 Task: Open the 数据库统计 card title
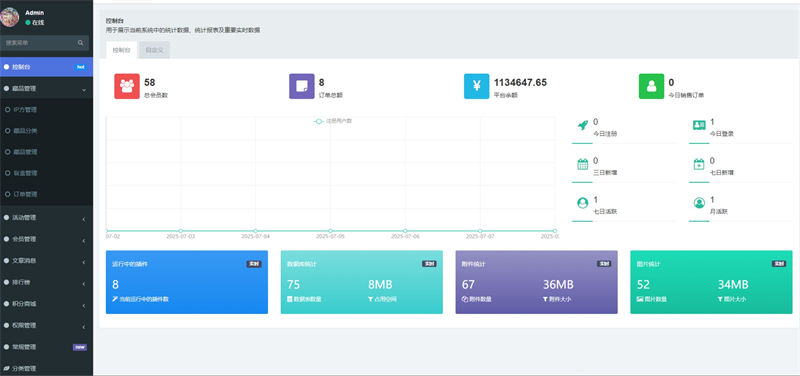[x=302, y=264]
